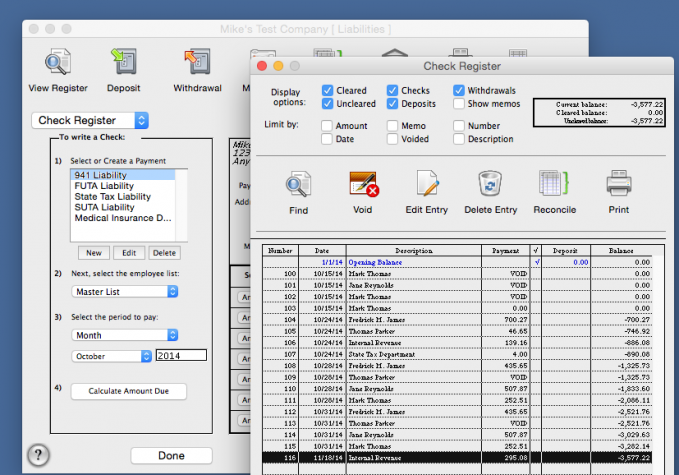The image size is (679, 475).
Task: Uncheck the Cleared display option
Action: [328, 90]
